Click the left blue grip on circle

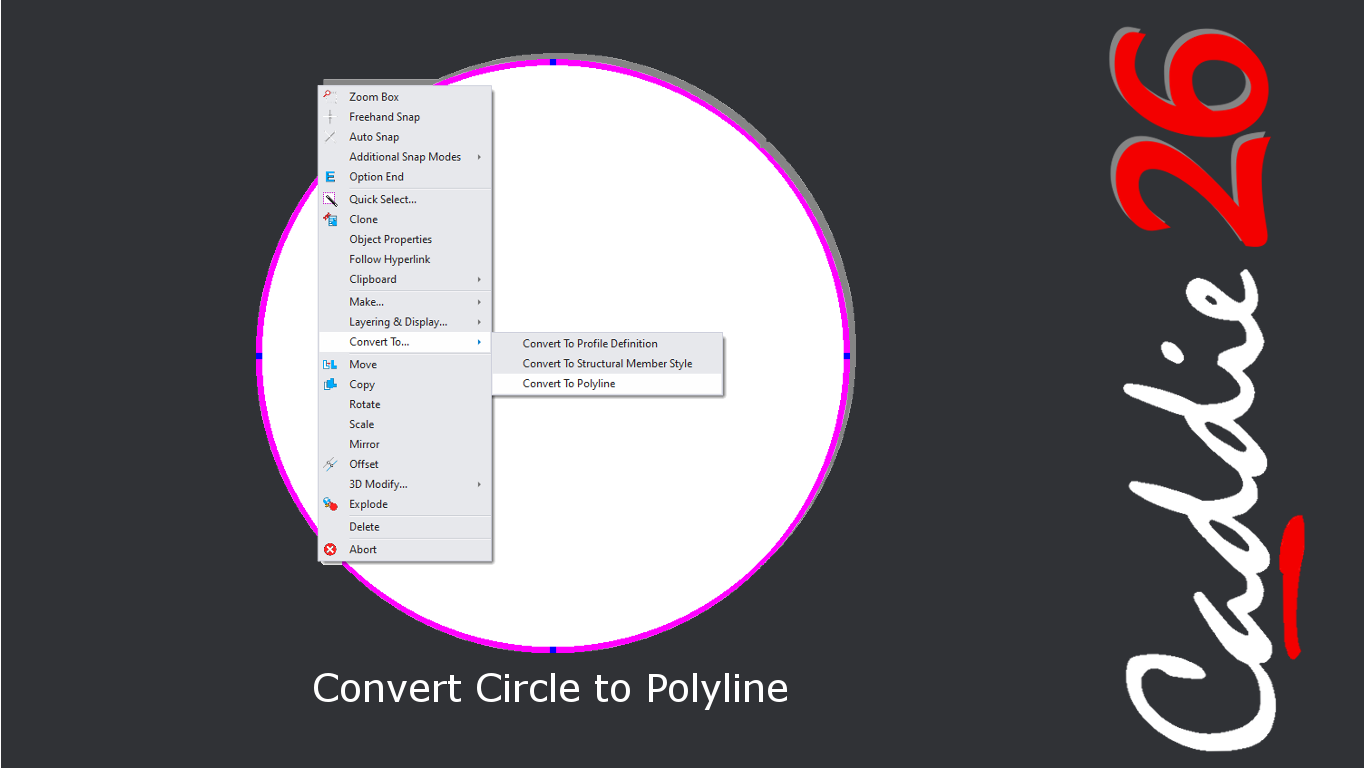(x=259, y=356)
